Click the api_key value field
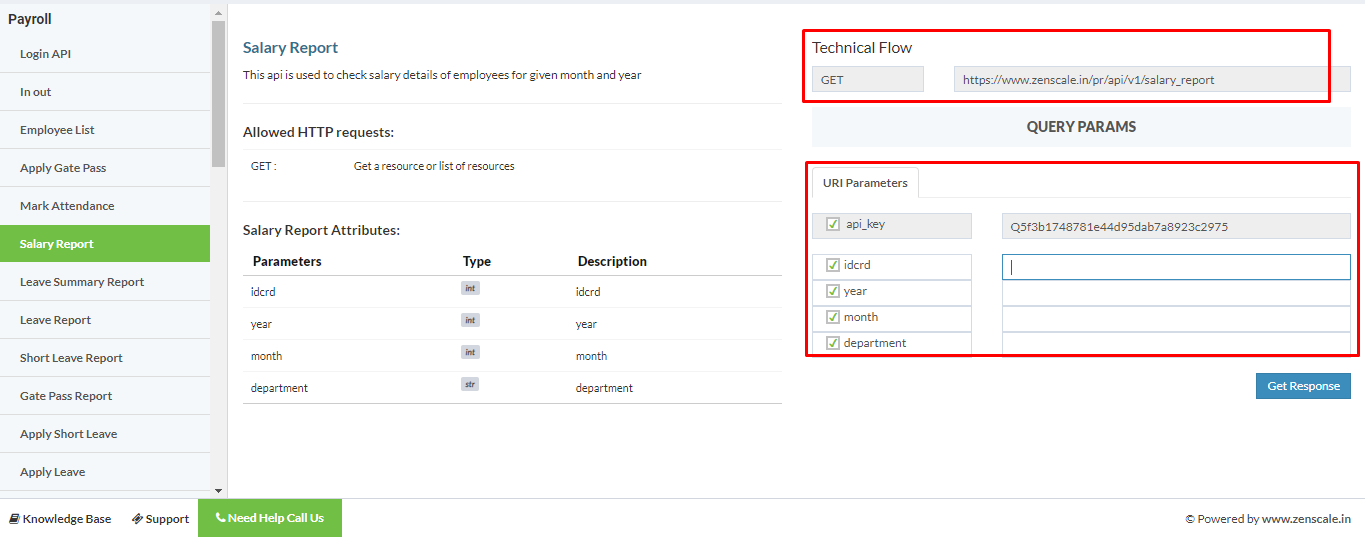 click(1176, 226)
